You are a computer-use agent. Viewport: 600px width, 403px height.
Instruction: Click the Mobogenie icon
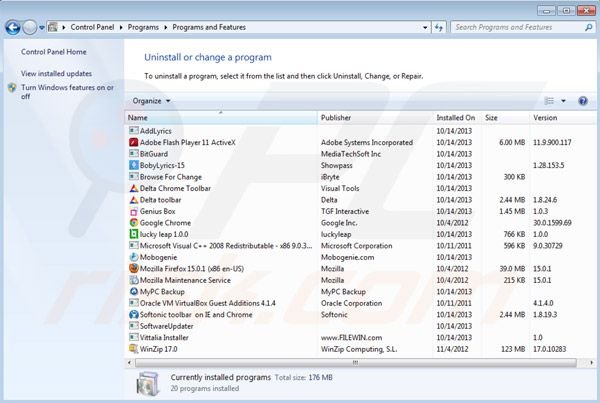[134, 257]
